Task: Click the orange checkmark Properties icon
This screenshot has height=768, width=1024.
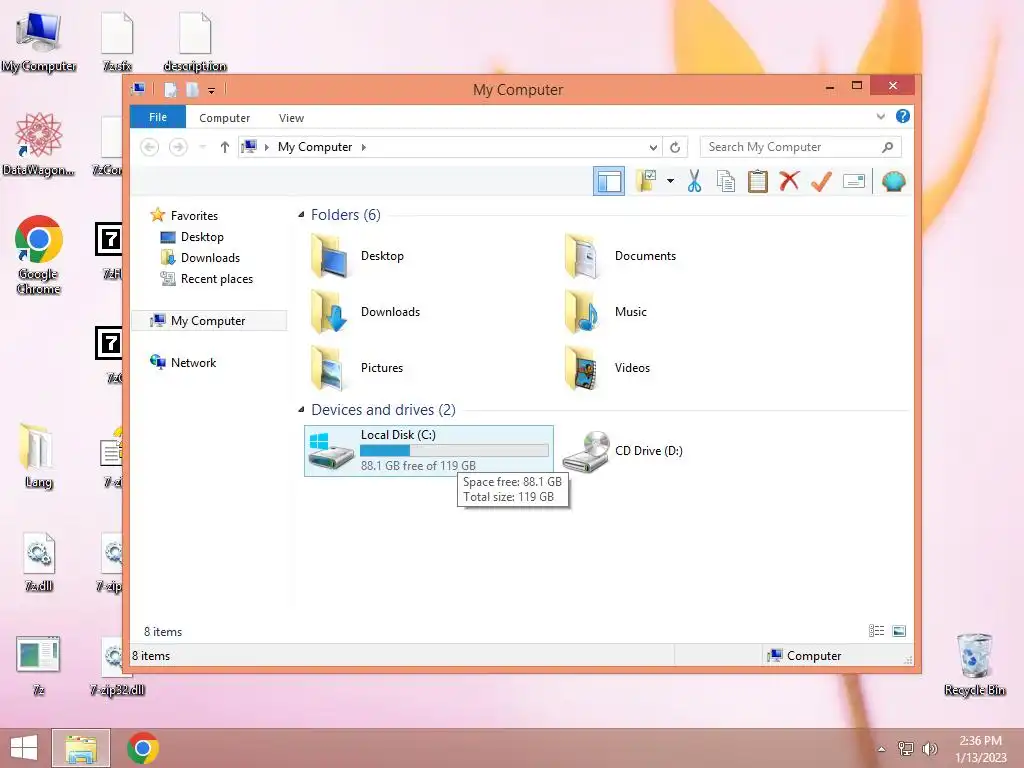Action: click(x=821, y=181)
